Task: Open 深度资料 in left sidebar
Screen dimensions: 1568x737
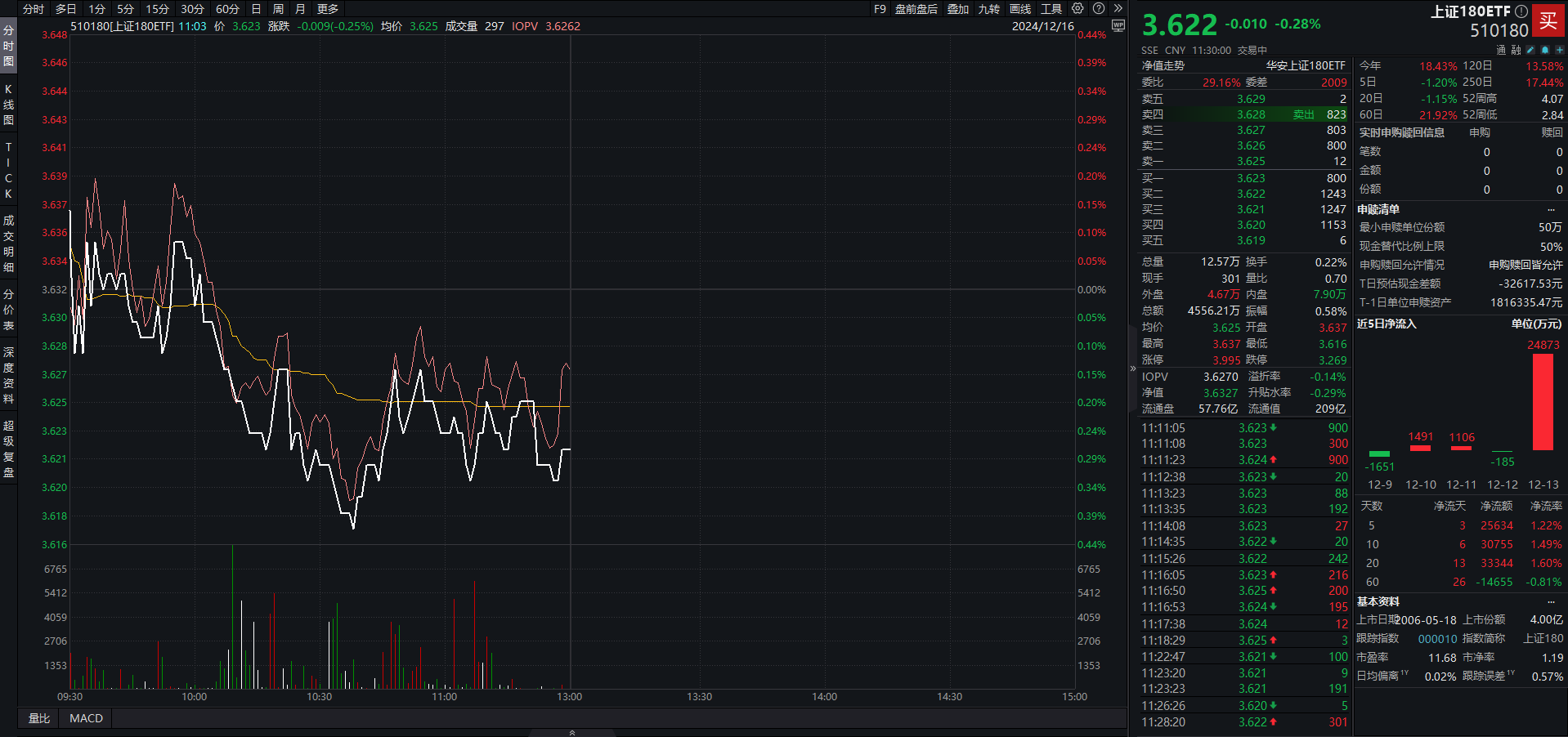Action: [8, 376]
